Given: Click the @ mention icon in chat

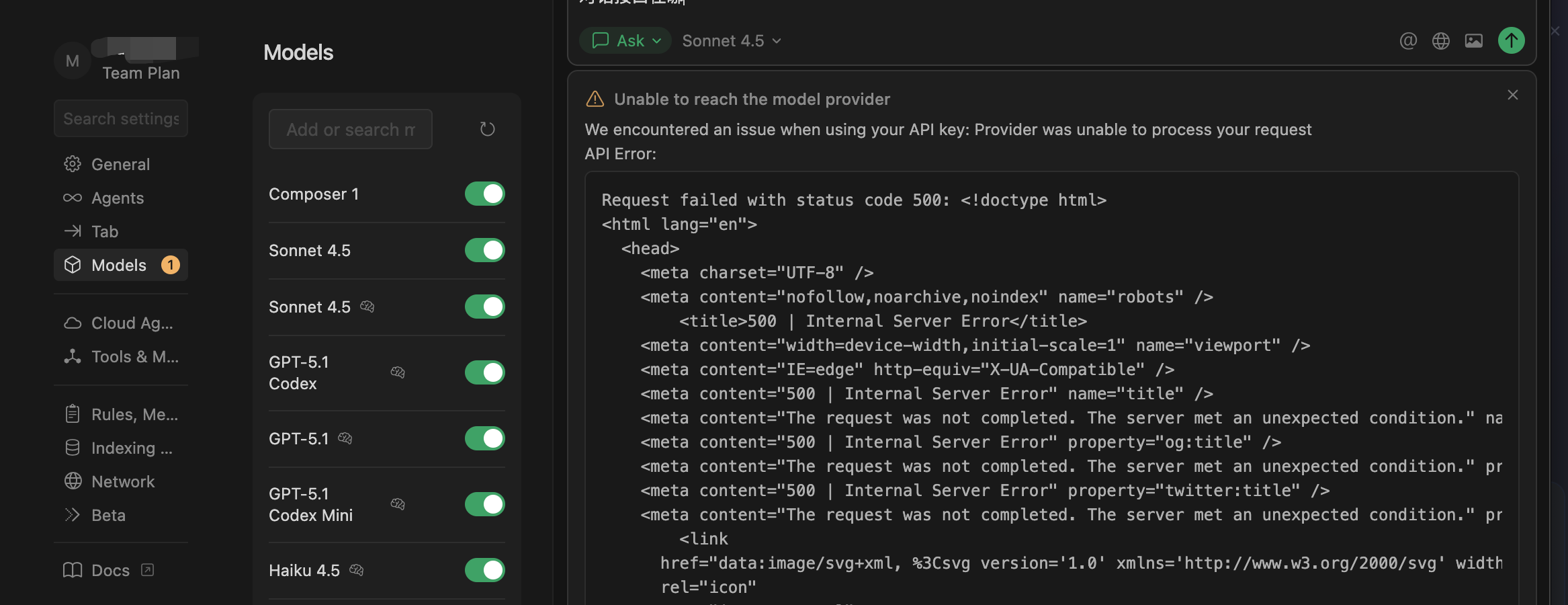Looking at the screenshot, I should 1408,41.
